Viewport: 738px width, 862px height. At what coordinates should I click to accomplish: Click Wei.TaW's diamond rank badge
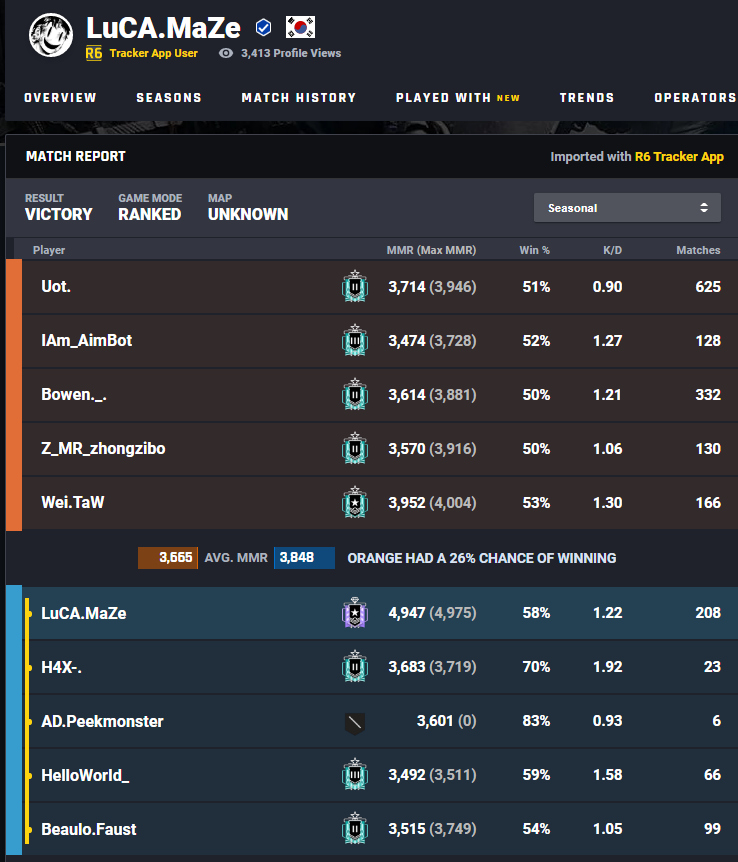[355, 501]
